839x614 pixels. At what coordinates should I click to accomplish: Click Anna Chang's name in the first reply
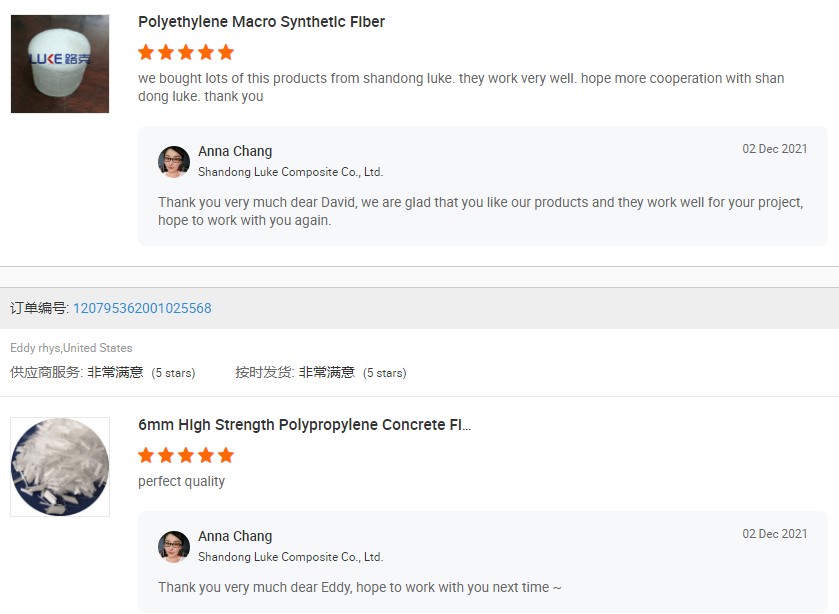pyautogui.click(x=235, y=151)
